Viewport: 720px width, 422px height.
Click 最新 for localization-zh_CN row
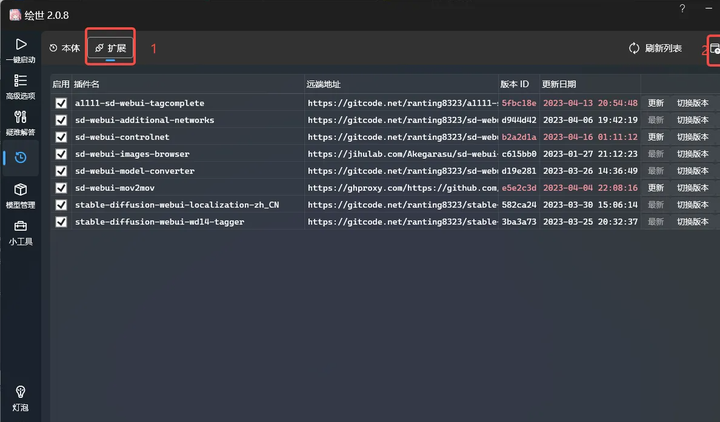coord(656,205)
